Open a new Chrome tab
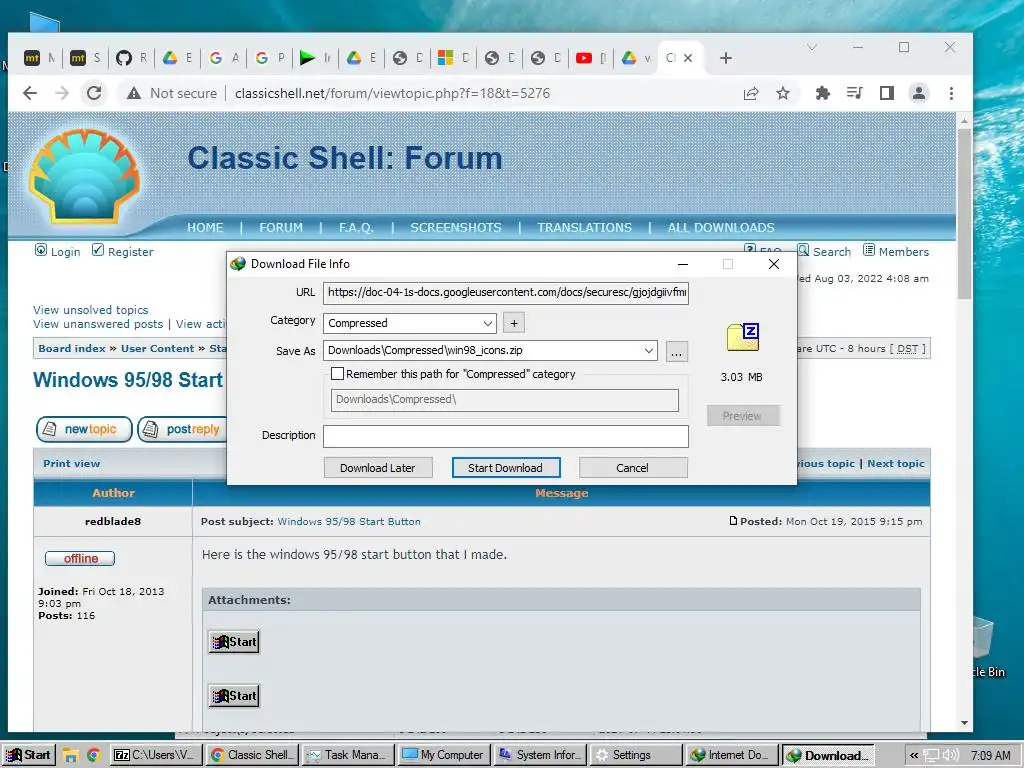 [x=726, y=58]
